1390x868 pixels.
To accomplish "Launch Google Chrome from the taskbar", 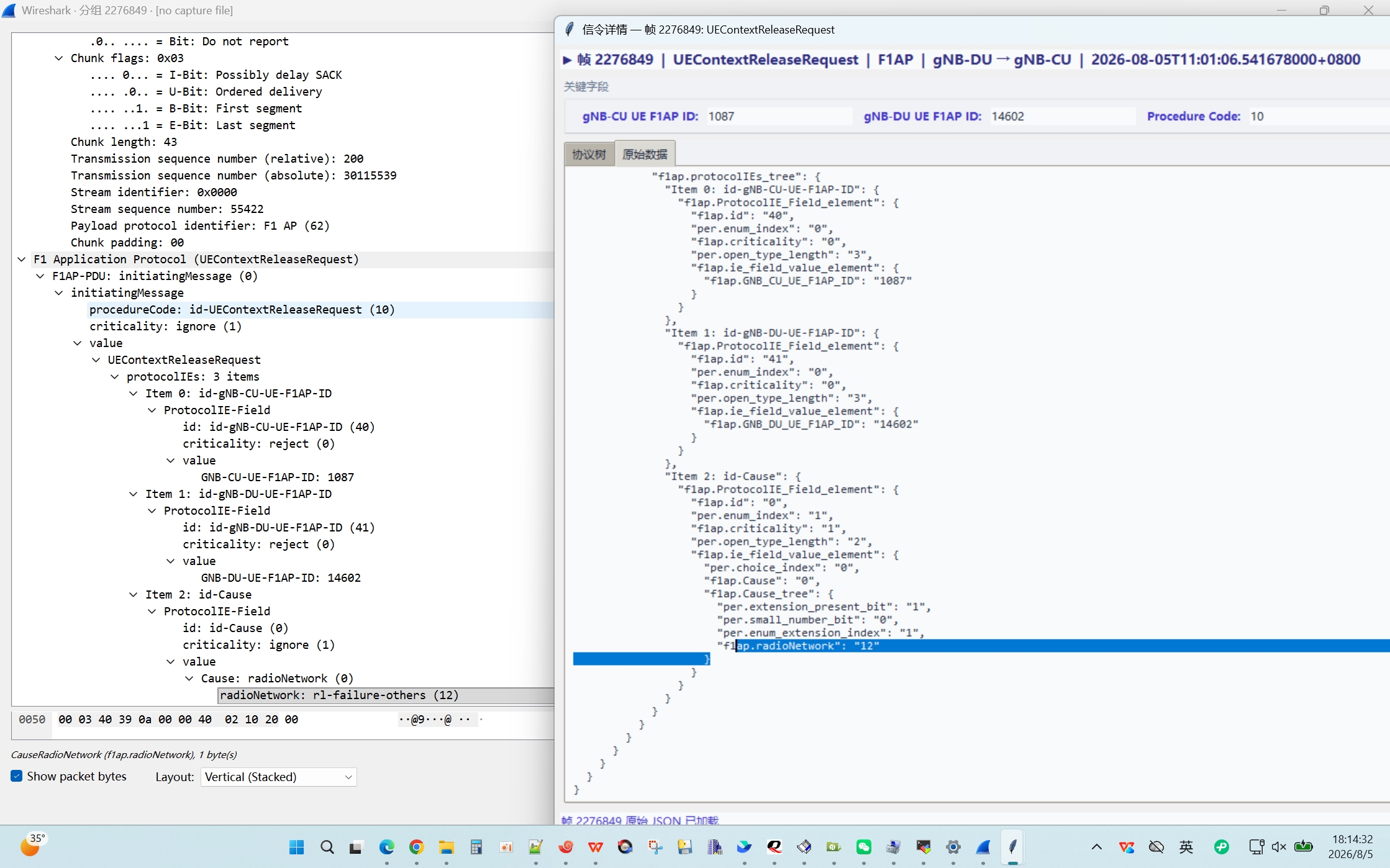I will [x=417, y=847].
